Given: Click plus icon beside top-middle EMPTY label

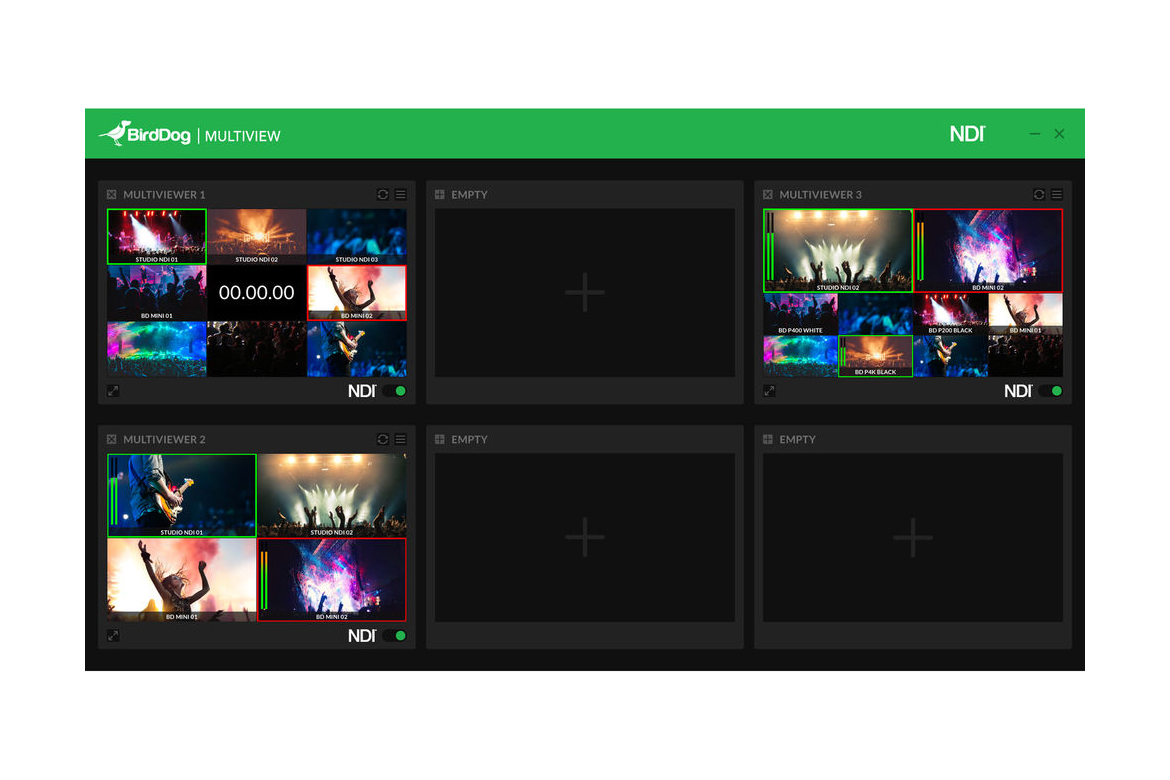Looking at the screenshot, I should pos(440,195).
